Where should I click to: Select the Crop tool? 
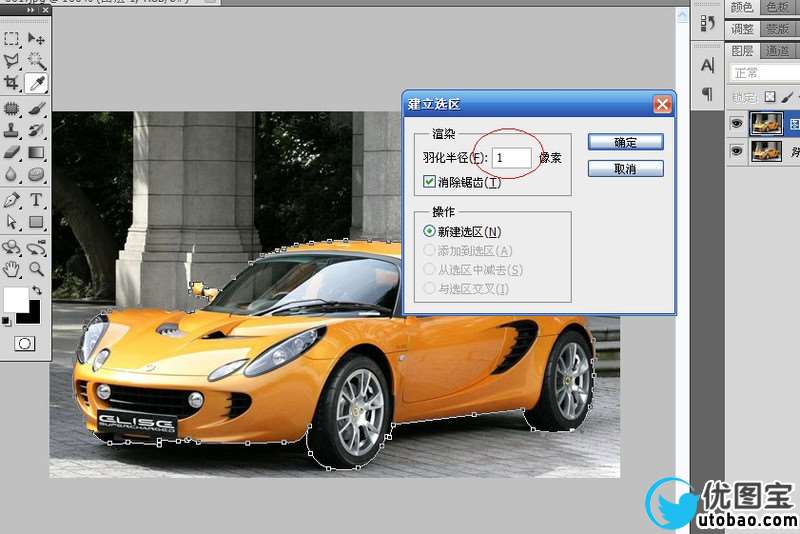pos(12,83)
